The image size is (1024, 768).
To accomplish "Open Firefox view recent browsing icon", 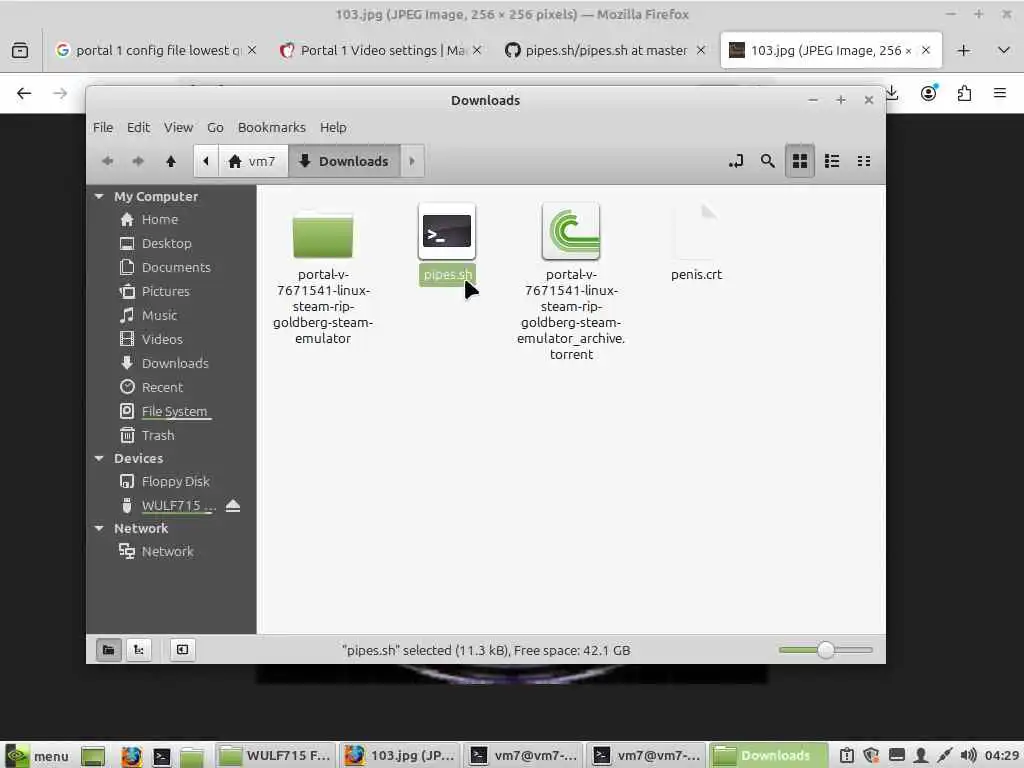I will pos(20,50).
